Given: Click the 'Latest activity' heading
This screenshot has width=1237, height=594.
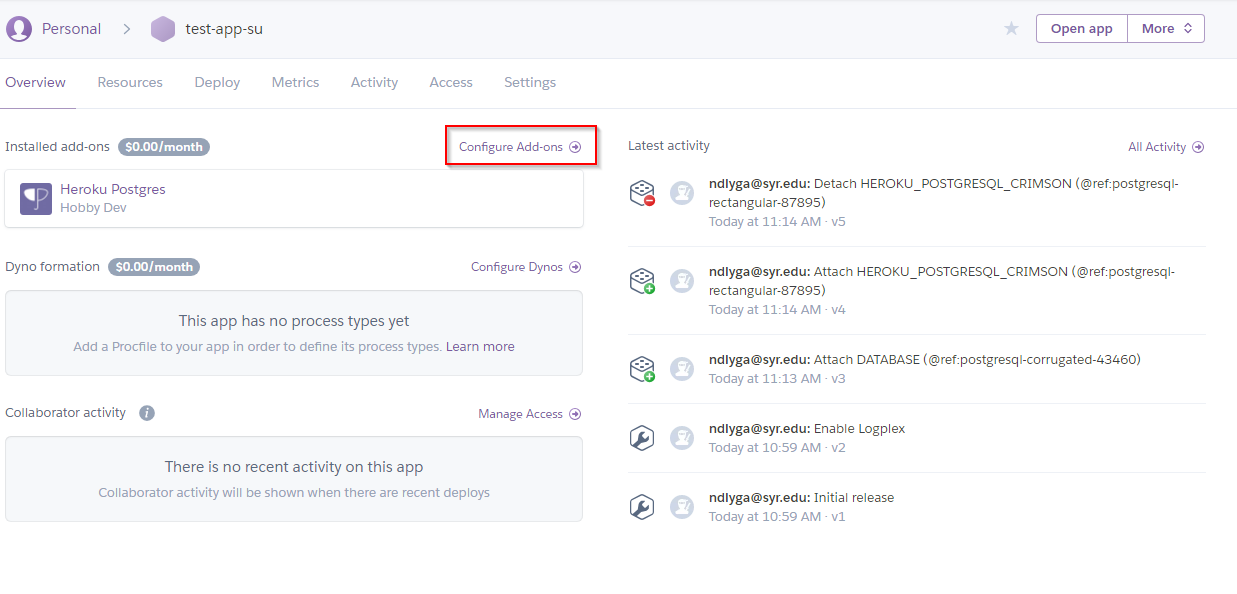Looking at the screenshot, I should click(669, 146).
